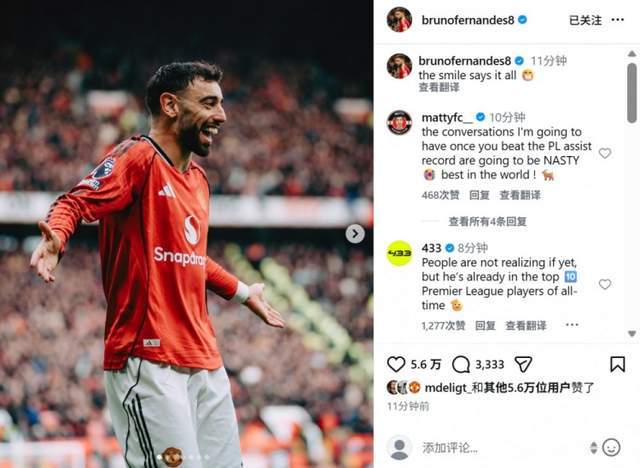This screenshot has width=640, height=468.
Task: Open the emoji picker smiley icon
Action: [611, 447]
